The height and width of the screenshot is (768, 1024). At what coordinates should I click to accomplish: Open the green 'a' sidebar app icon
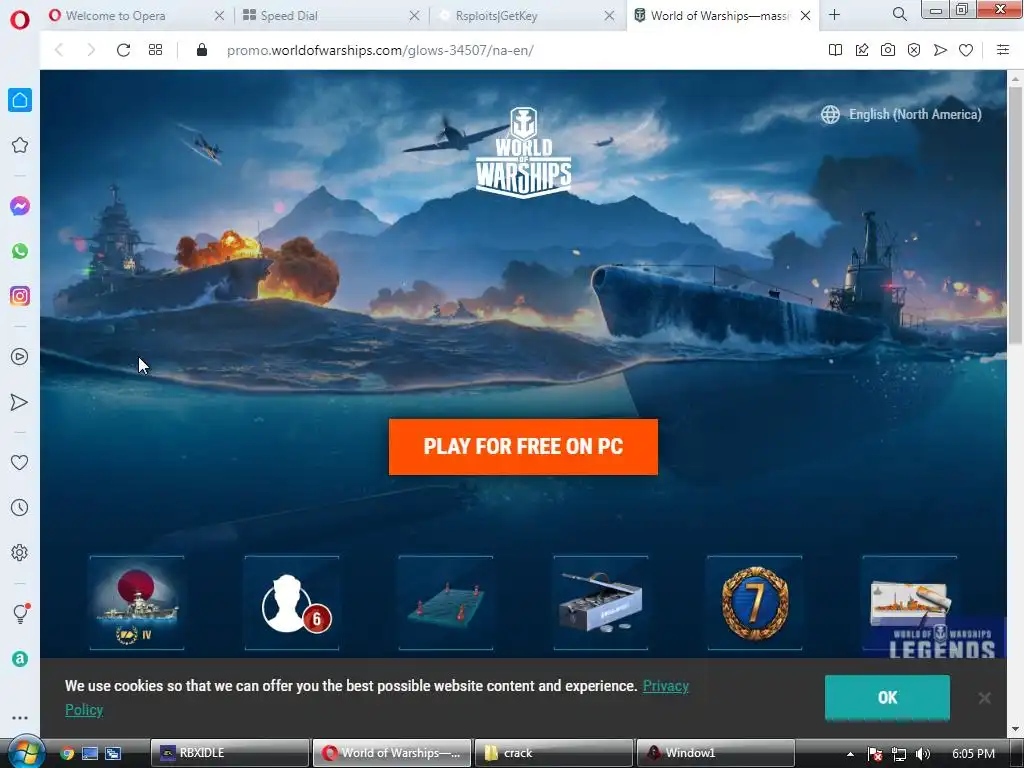20,659
